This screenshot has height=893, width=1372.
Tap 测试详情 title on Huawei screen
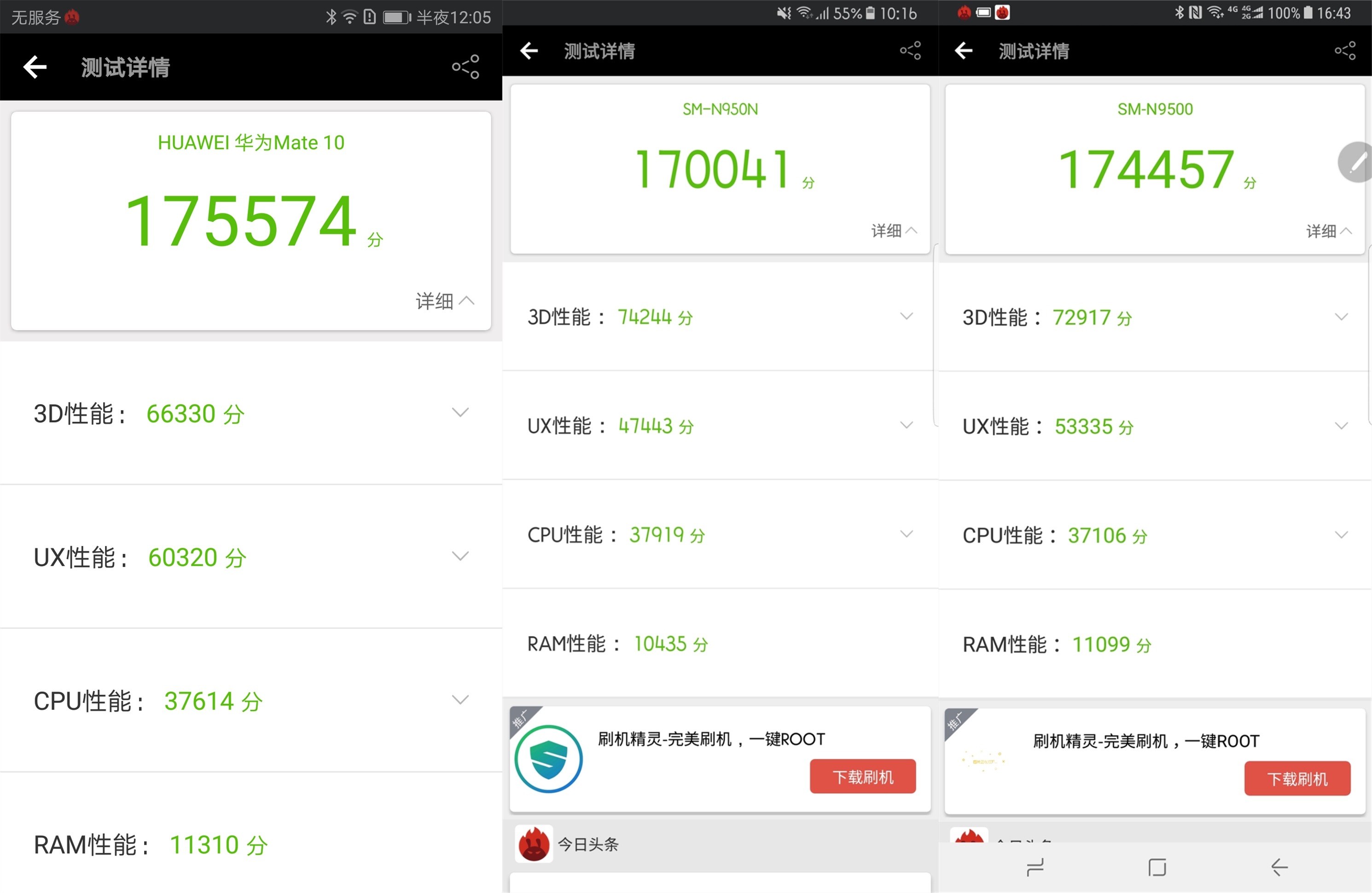pyautogui.click(x=125, y=68)
